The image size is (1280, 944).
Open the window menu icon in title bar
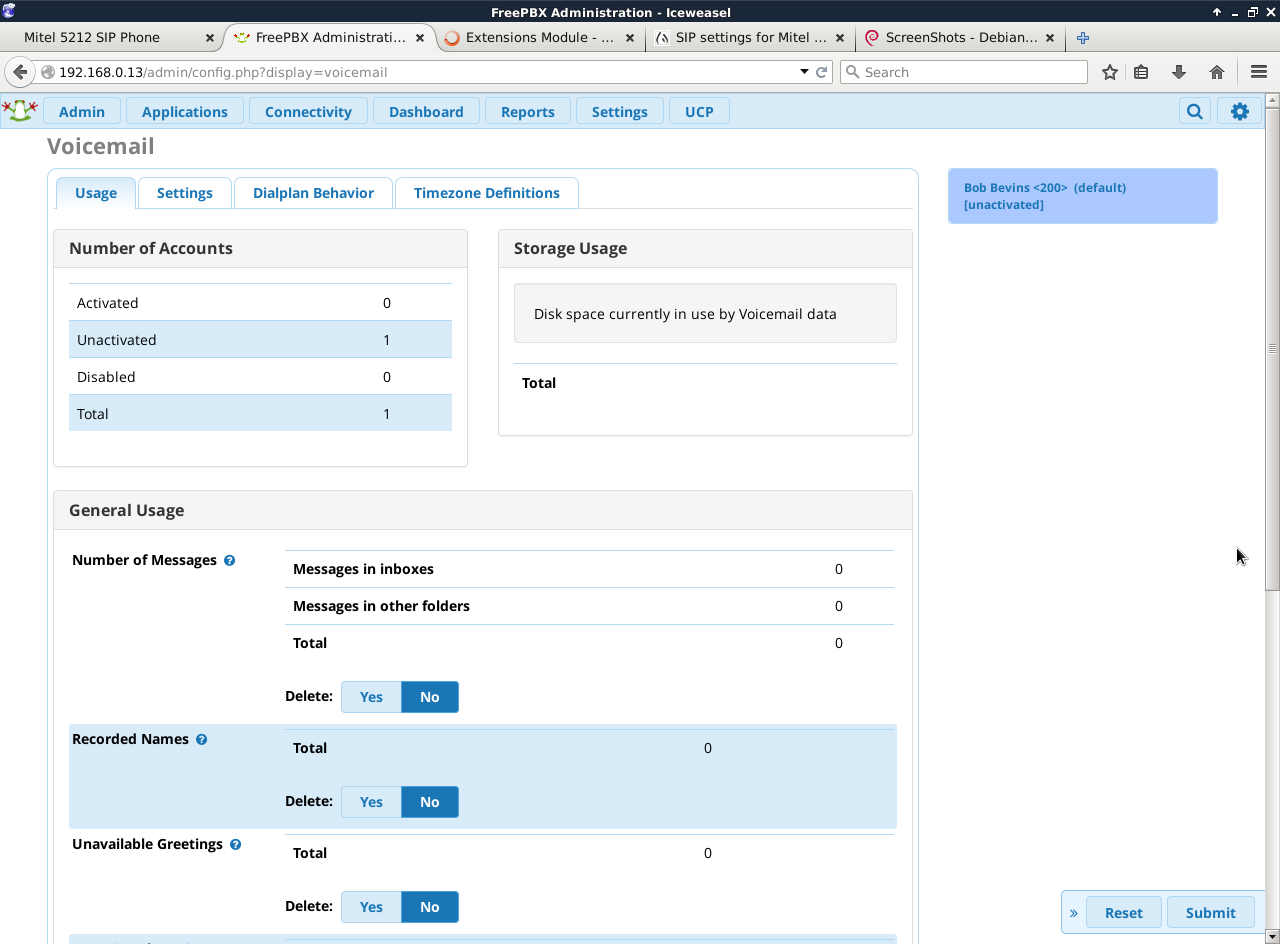tap(9, 12)
